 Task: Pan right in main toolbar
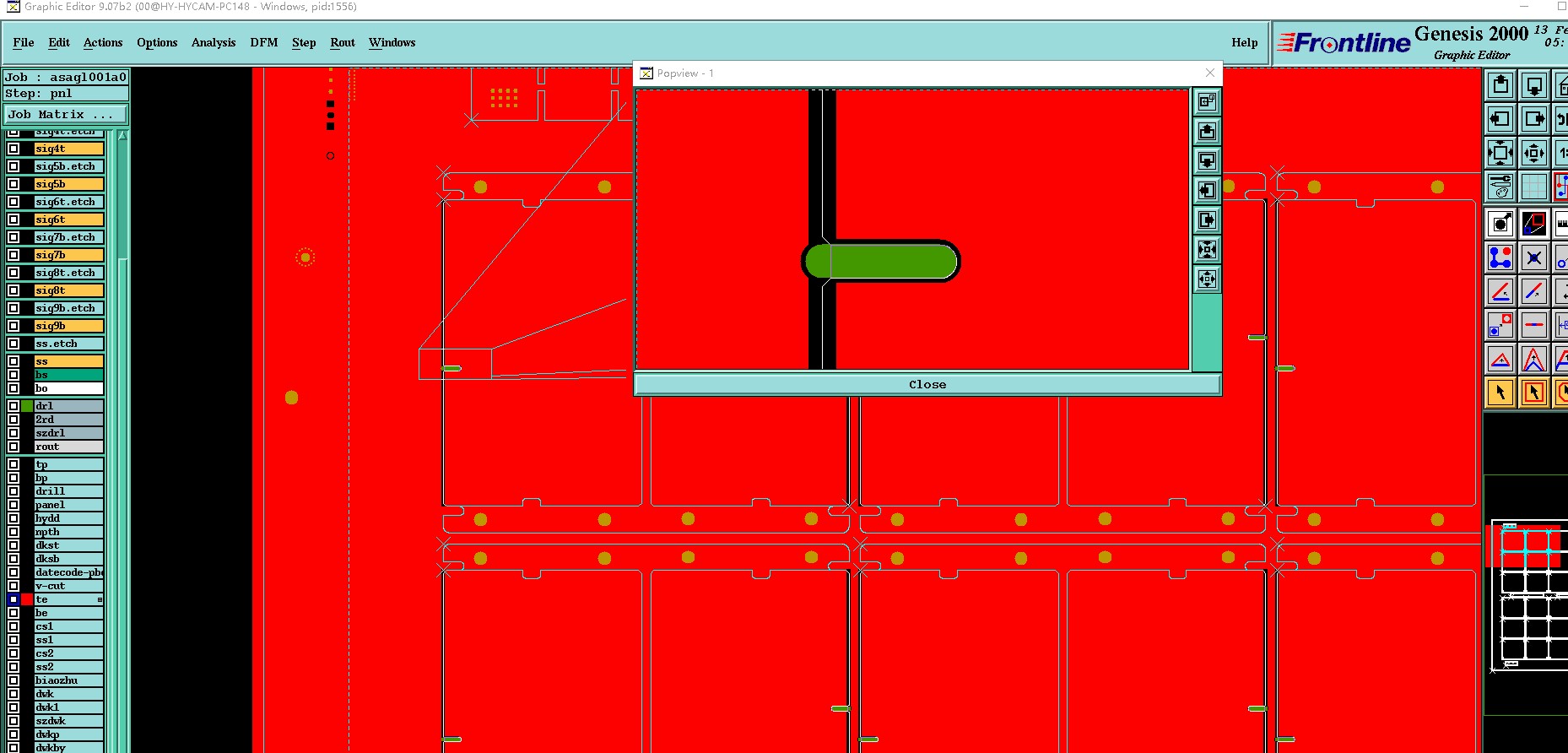click(x=1534, y=119)
